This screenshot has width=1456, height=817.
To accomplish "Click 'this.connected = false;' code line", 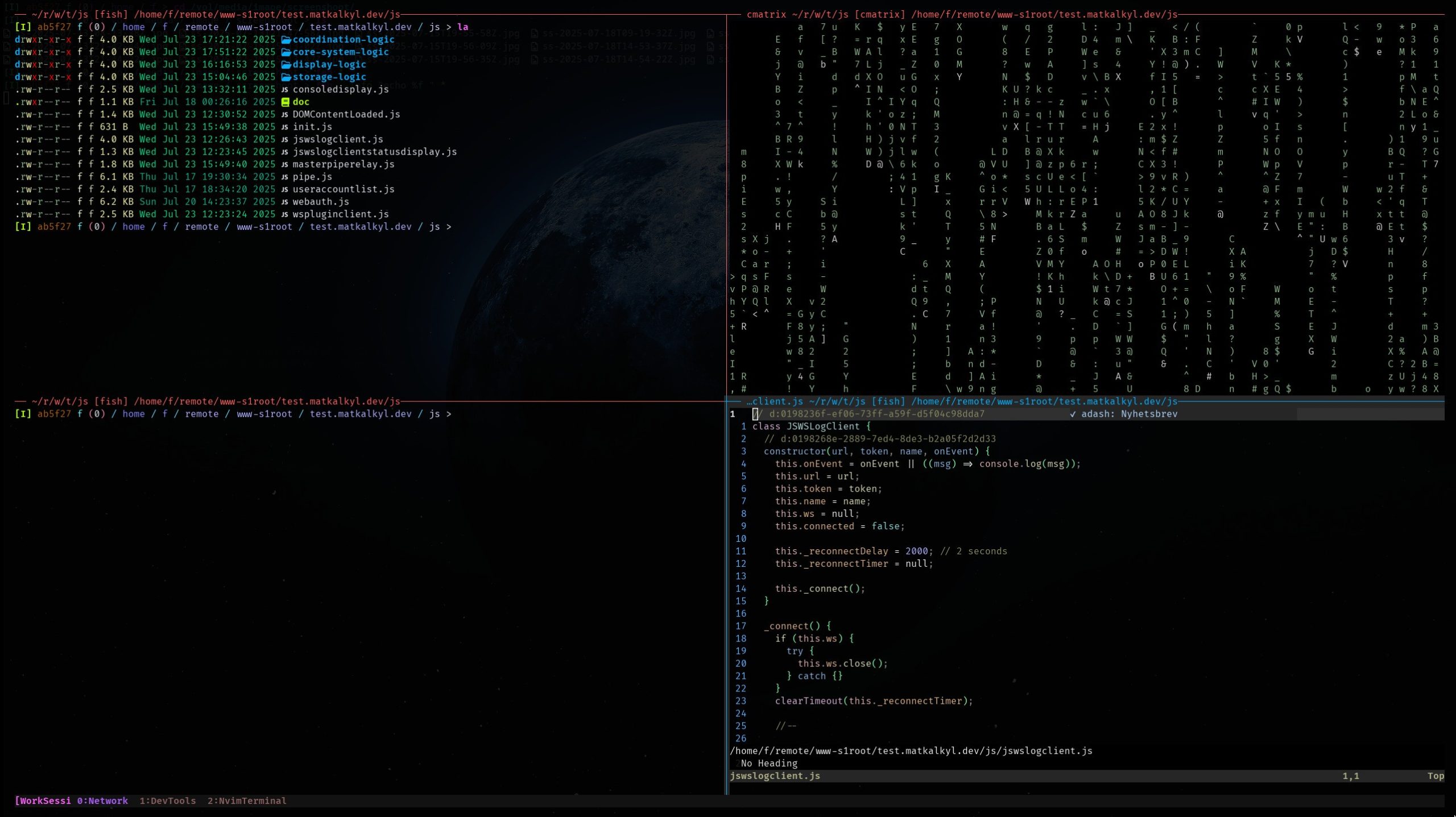I will tap(839, 527).
